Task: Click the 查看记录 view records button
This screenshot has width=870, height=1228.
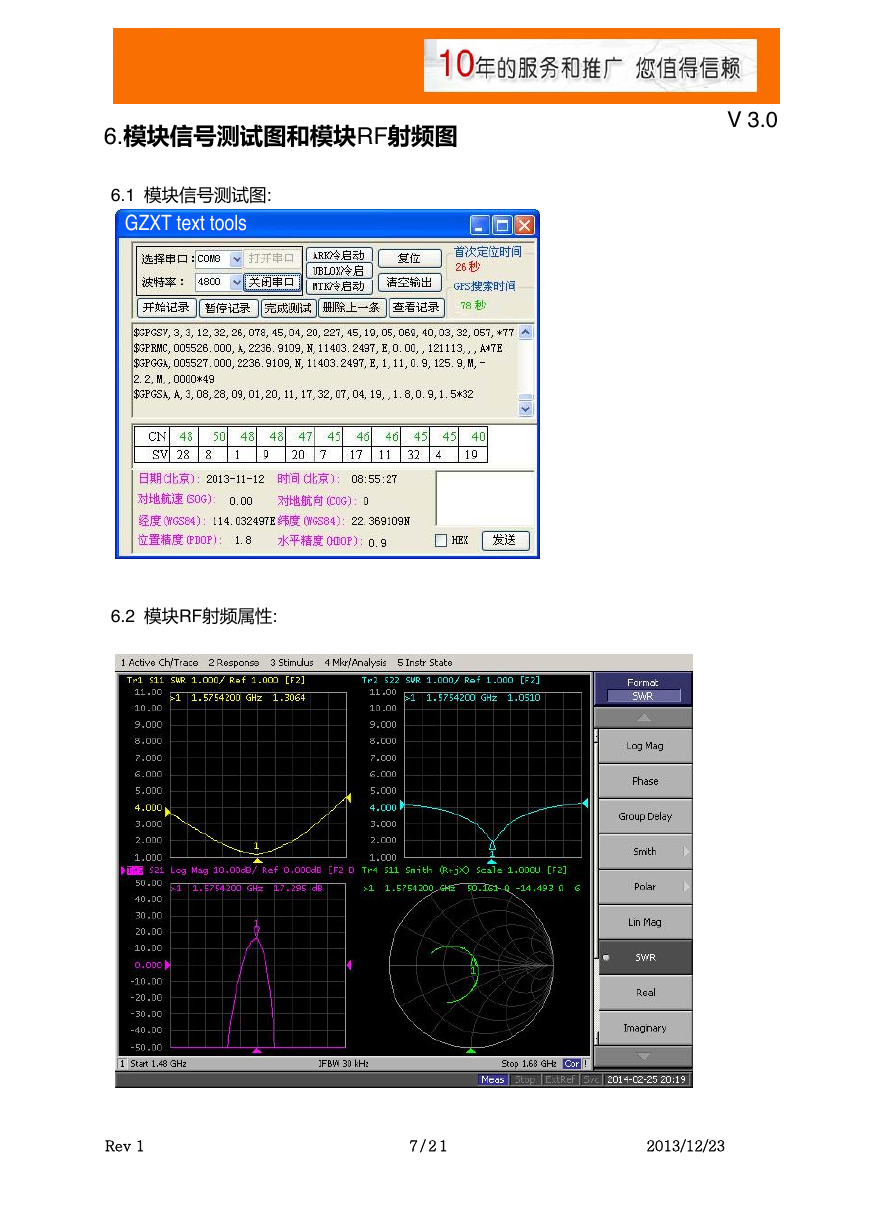Action: 416,308
